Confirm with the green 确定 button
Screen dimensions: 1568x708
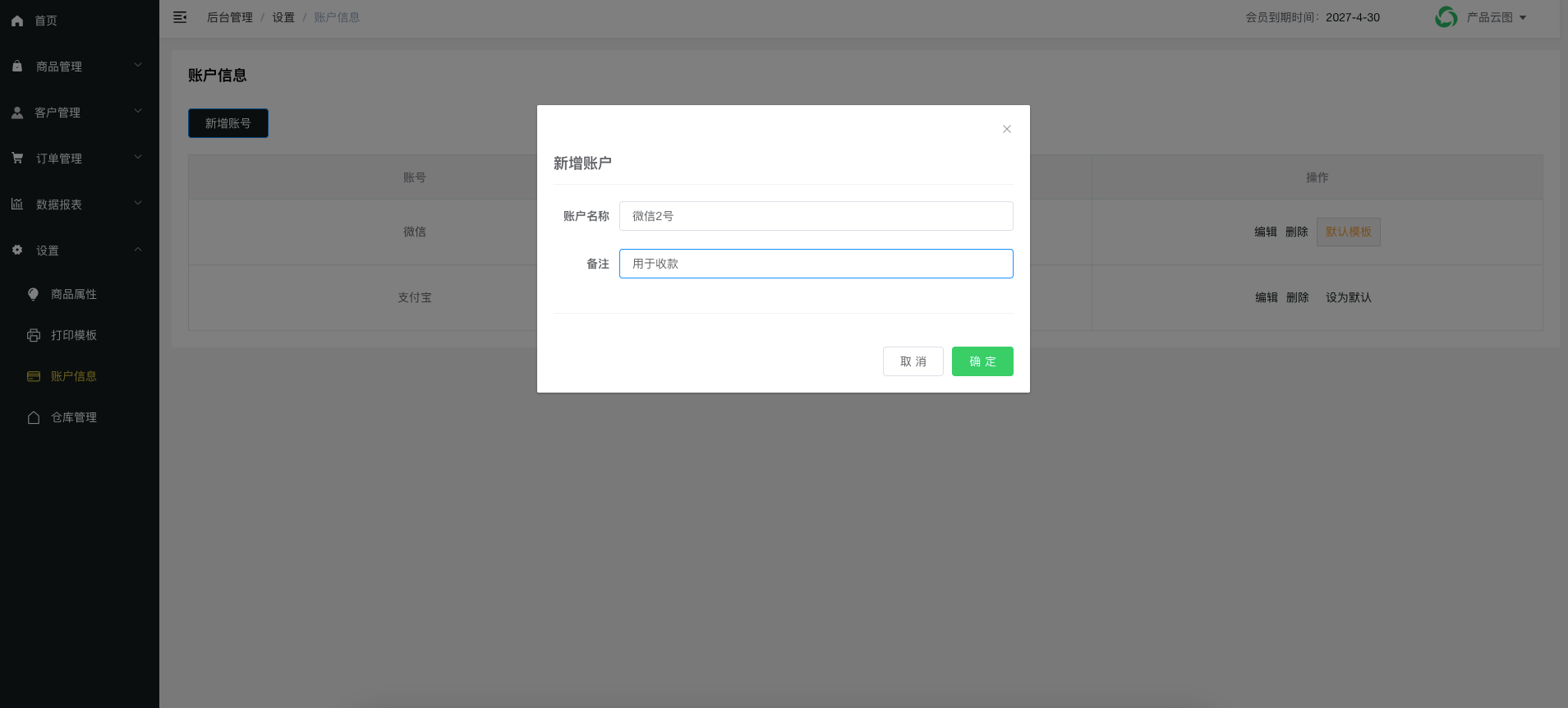(982, 361)
